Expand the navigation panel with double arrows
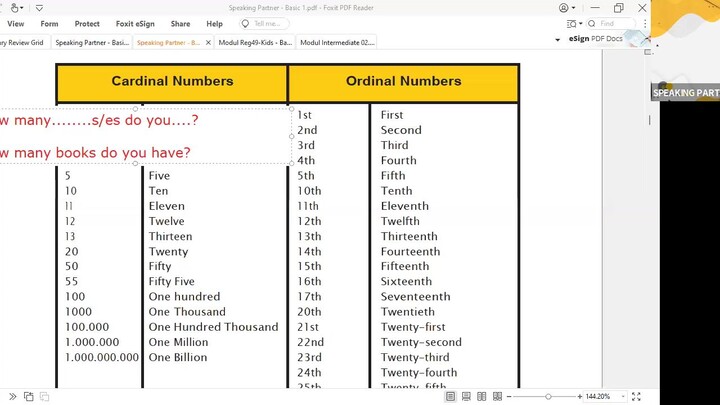This screenshot has width=720, height=405. pos(12,397)
